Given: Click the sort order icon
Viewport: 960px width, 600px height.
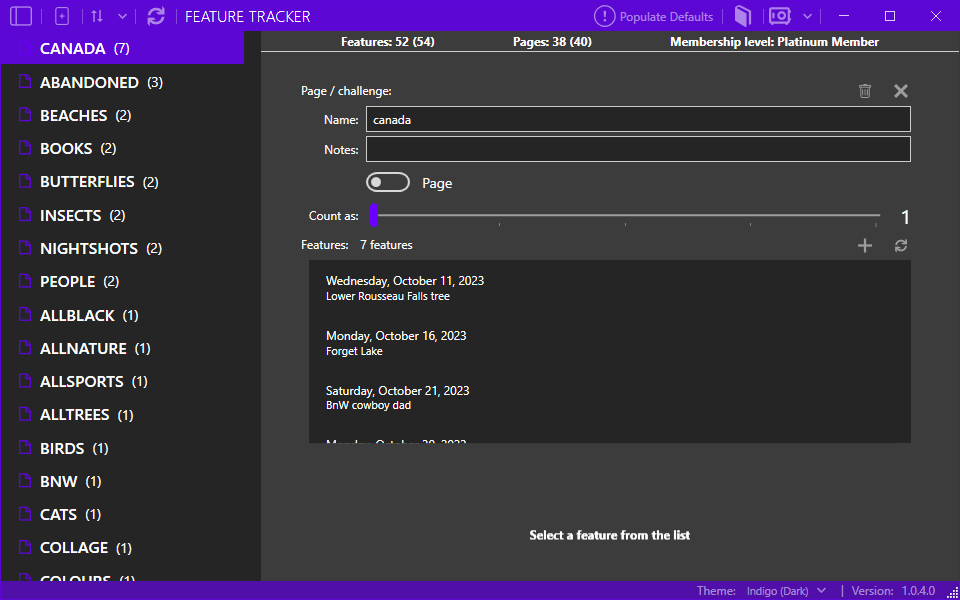Looking at the screenshot, I should tap(96, 15).
